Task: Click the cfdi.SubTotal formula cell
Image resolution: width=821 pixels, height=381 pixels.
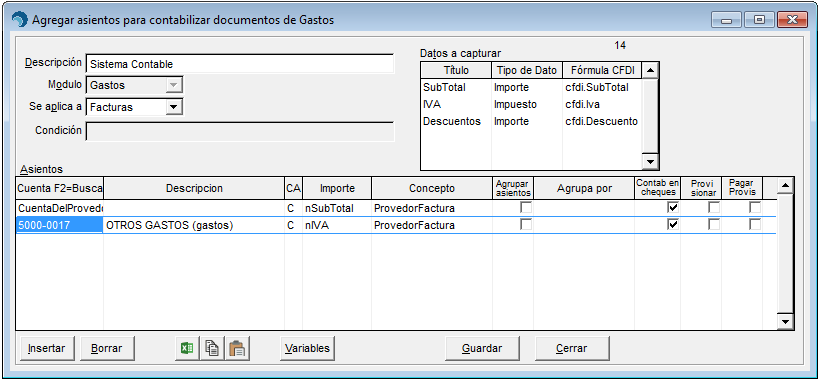Action: coord(602,87)
